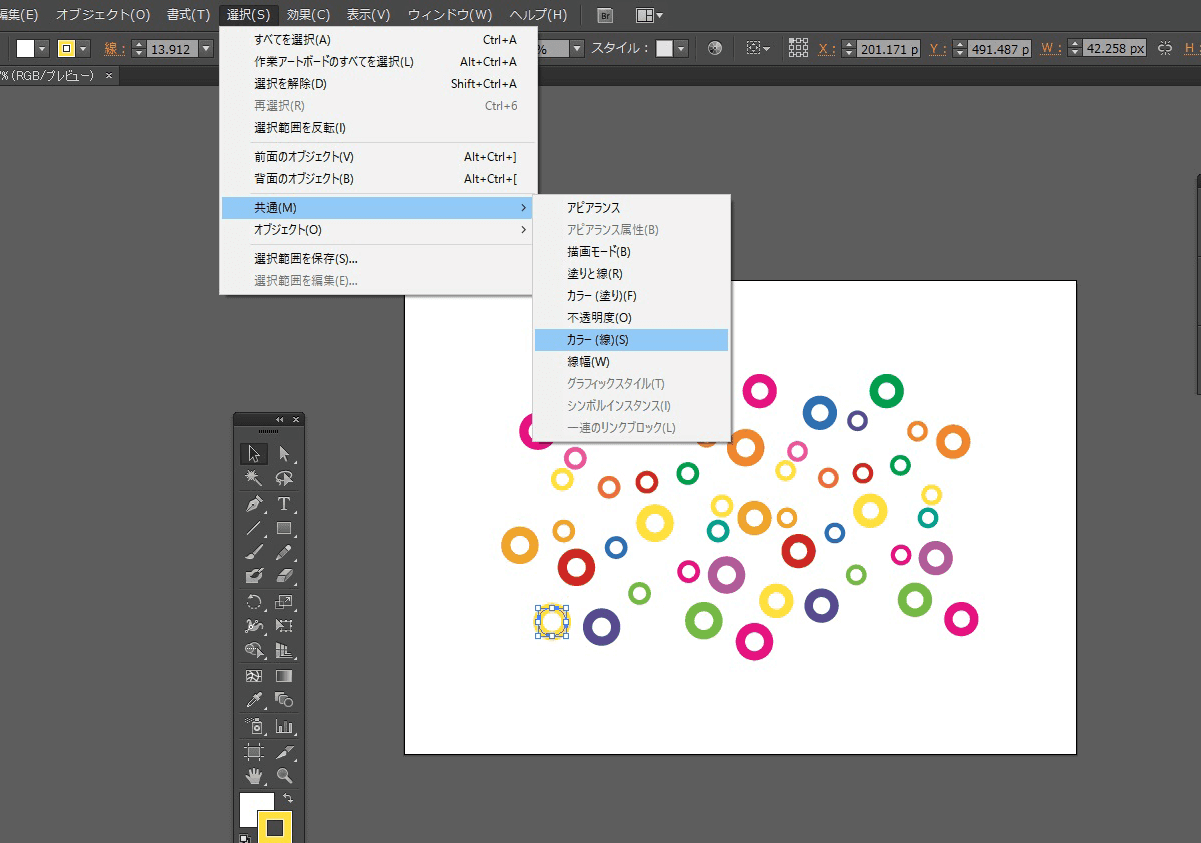This screenshot has width=1201, height=843.
Task: Choose カラー (線)(S) in submenu
Action: coord(631,340)
